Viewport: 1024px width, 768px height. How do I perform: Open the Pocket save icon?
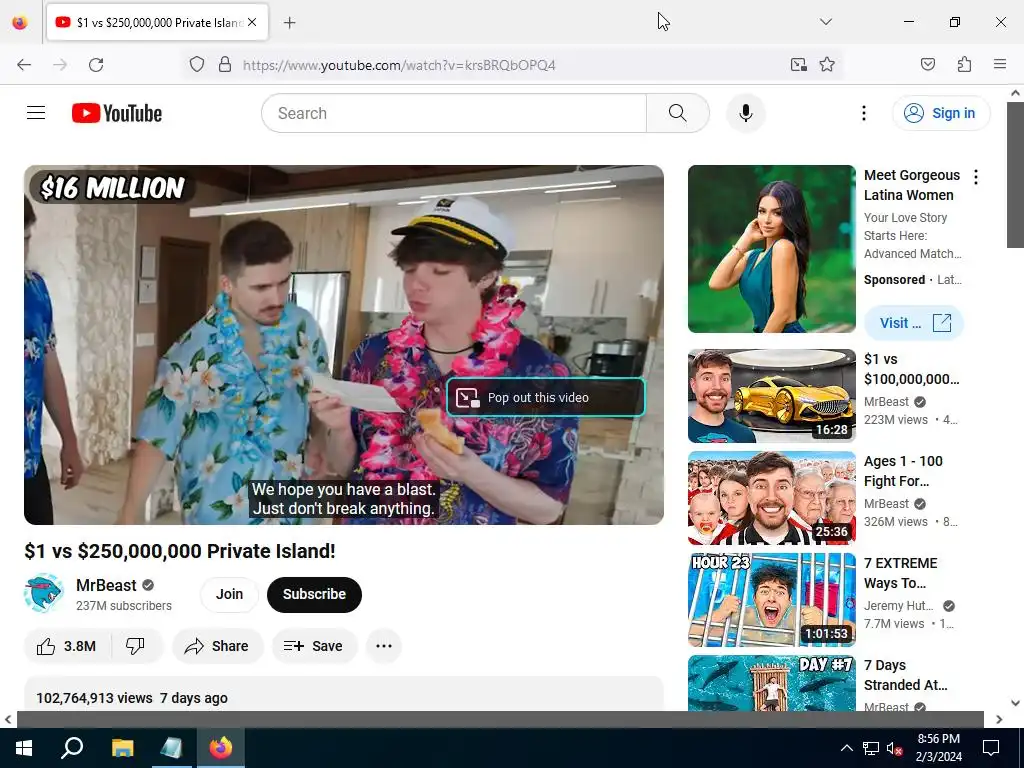[x=927, y=65]
